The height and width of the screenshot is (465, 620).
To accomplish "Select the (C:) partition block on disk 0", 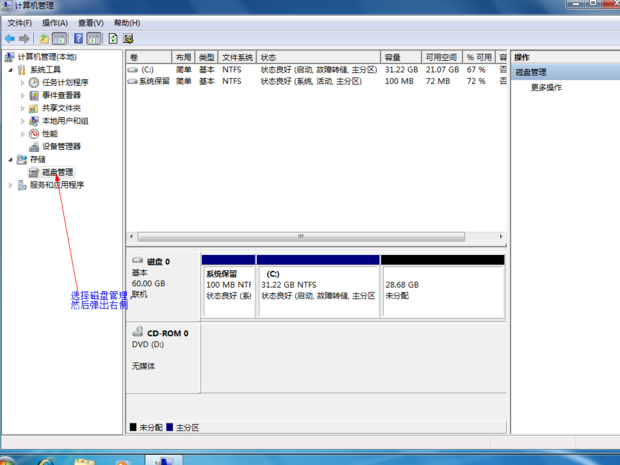I will pyautogui.click(x=318, y=290).
